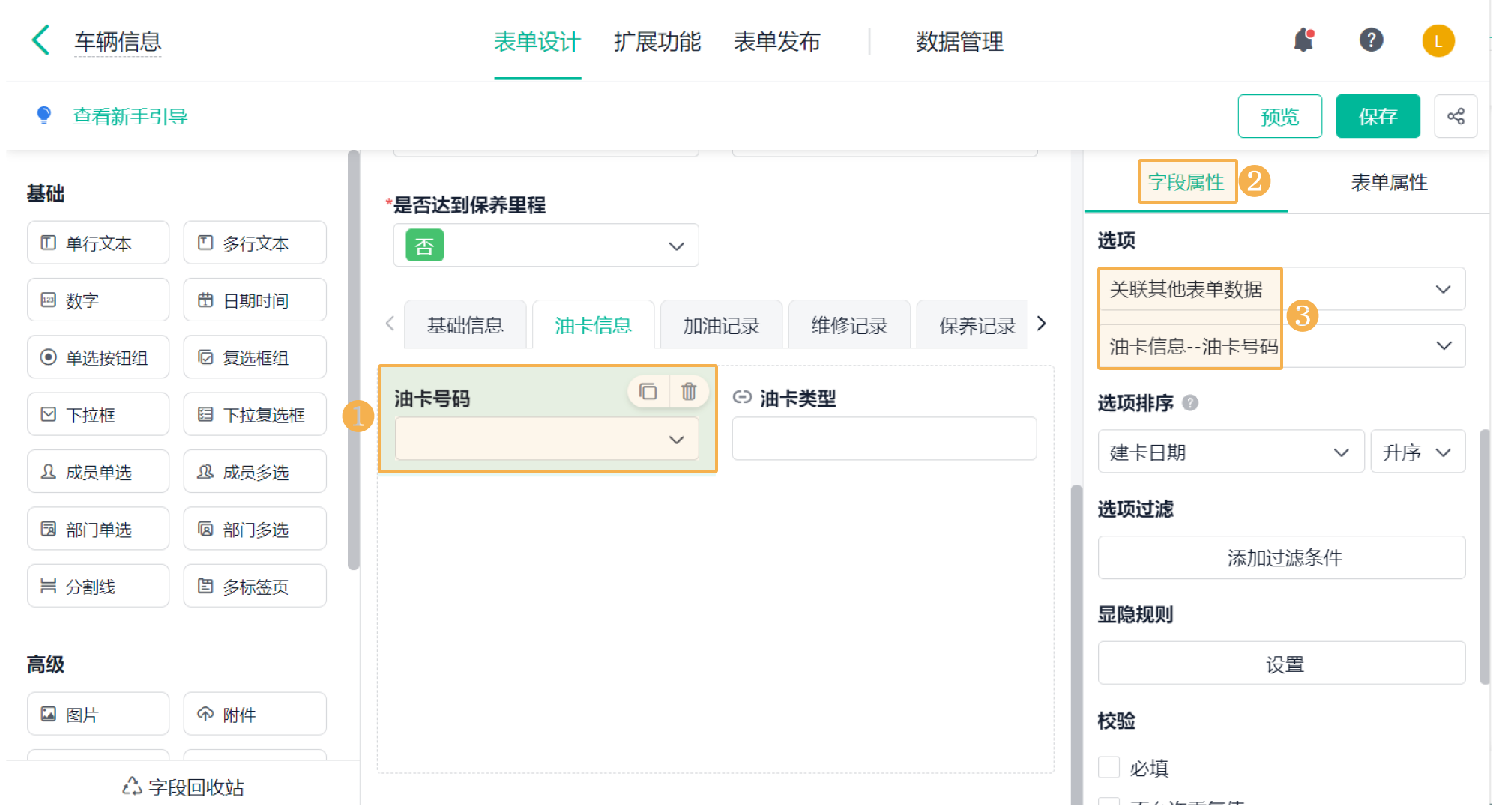Open the 查看新手引导 link
The height and width of the screenshot is (812, 1499).
130,116
